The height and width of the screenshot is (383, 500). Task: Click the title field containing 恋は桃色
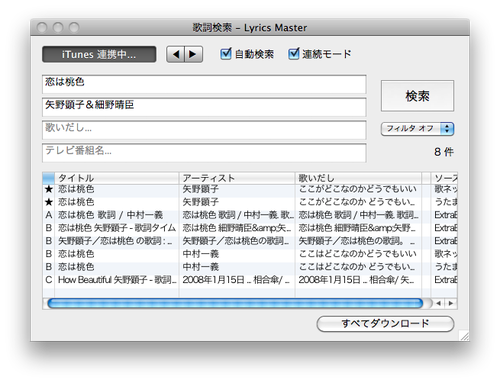click(x=204, y=84)
